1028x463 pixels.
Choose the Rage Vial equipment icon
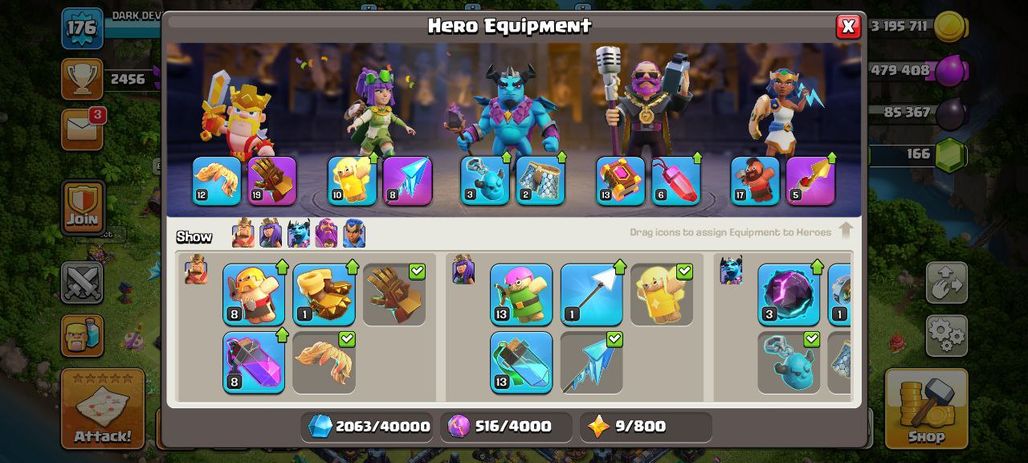[254, 362]
